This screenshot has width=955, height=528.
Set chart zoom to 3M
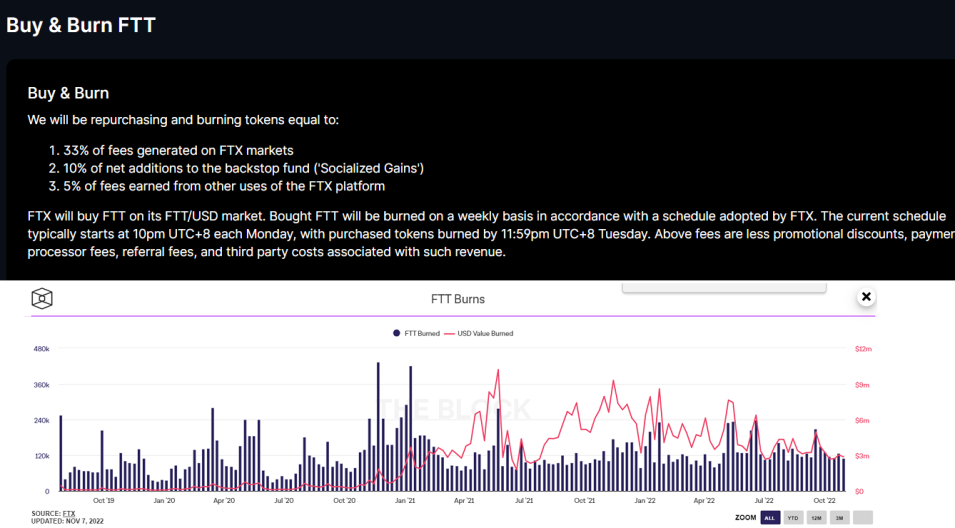pos(839,518)
